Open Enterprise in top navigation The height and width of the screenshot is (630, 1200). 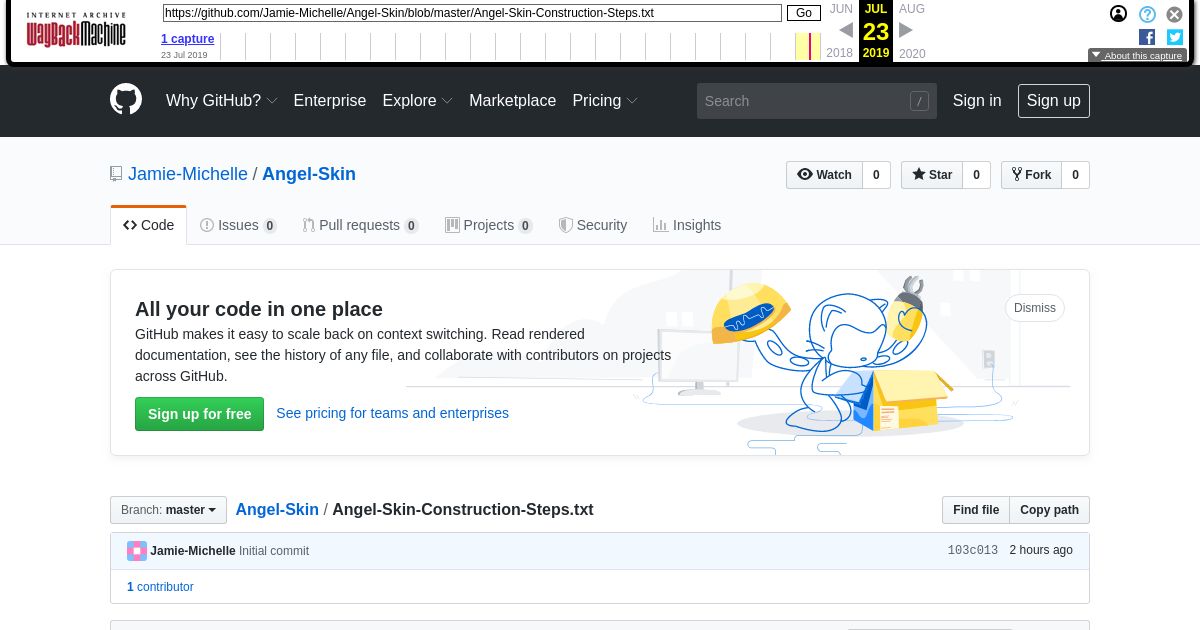coord(330,101)
